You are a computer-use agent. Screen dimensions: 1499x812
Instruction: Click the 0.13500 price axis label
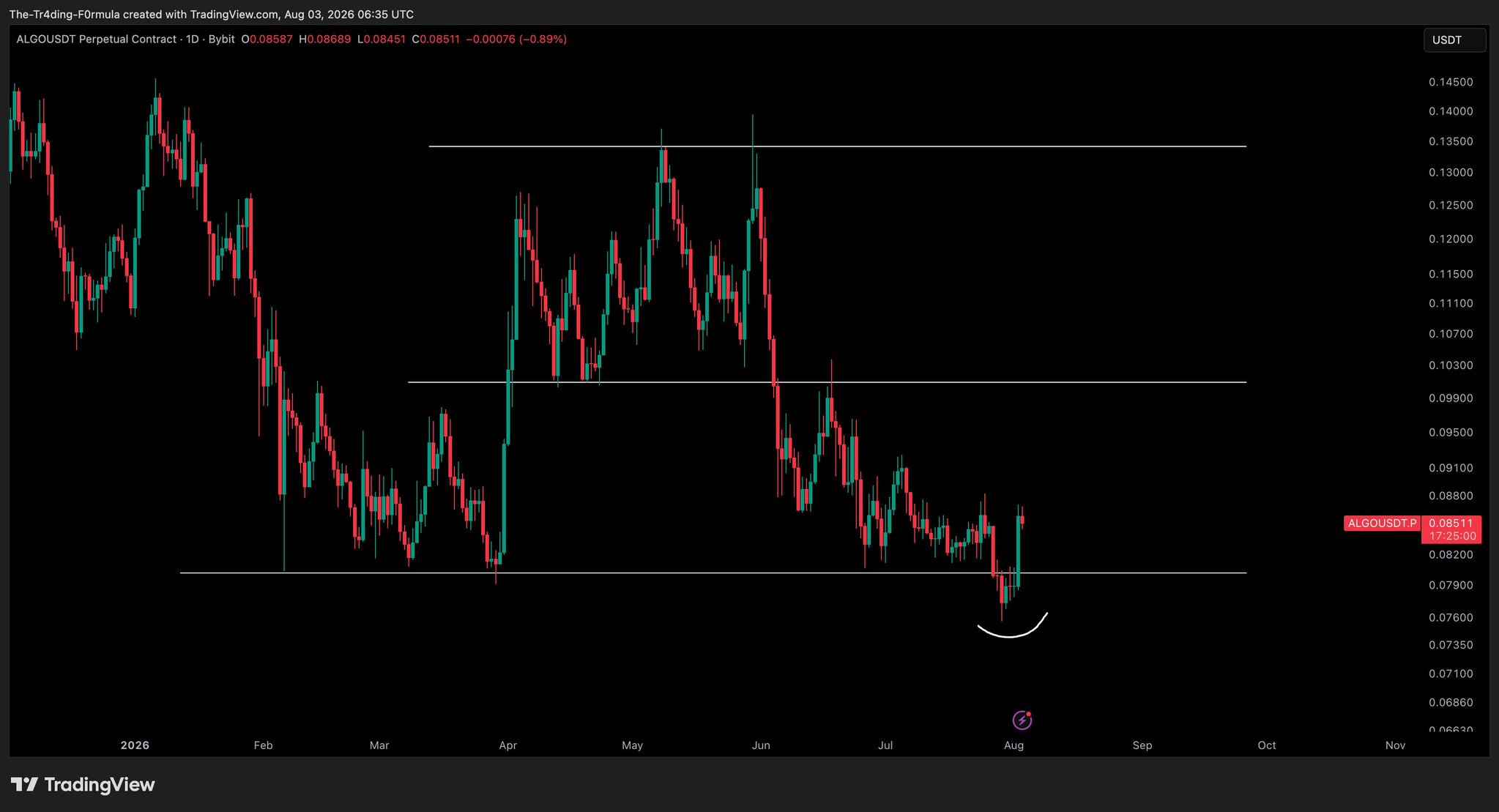coord(1451,141)
